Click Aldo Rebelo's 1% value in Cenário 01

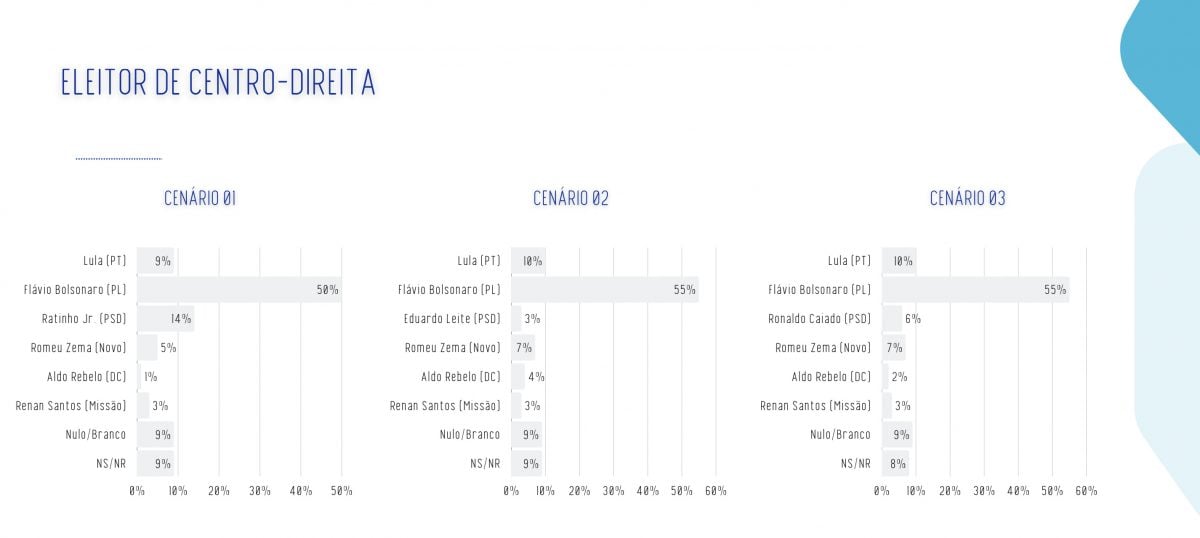tap(150, 377)
